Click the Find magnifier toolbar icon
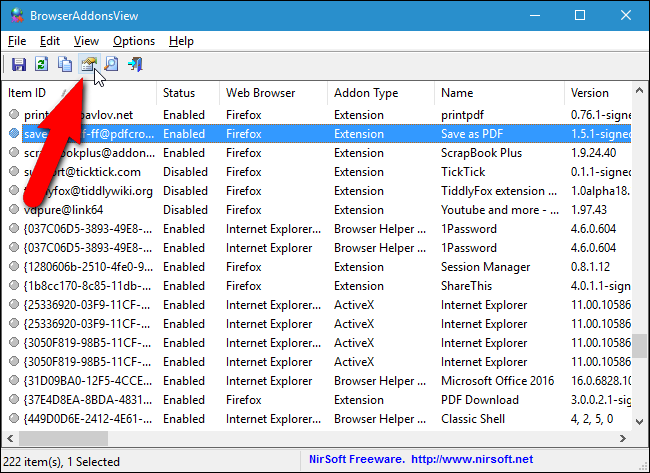650x473 pixels. tap(112, 64)
